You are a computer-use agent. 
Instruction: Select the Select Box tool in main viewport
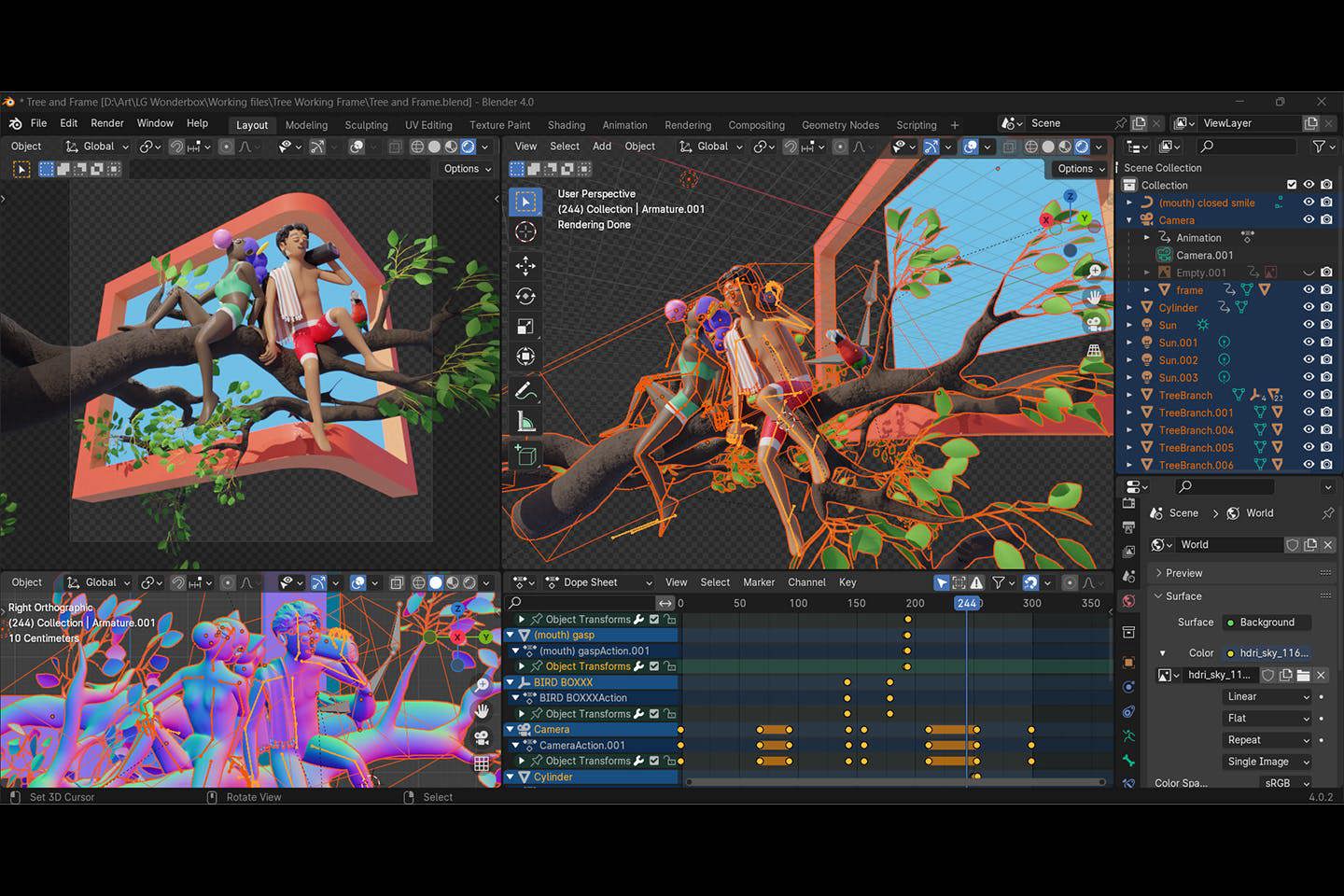pyautogui.click(x=526, y=202)
